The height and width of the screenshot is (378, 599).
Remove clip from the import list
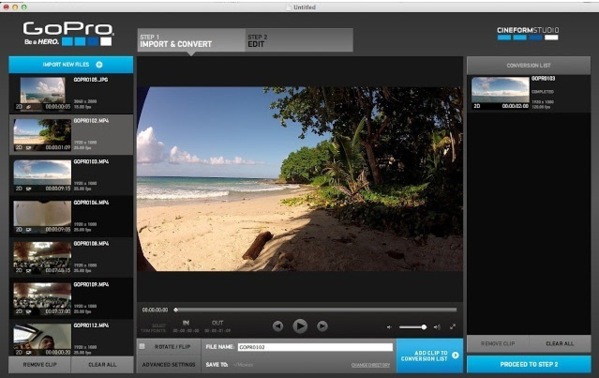coord(40,365)
